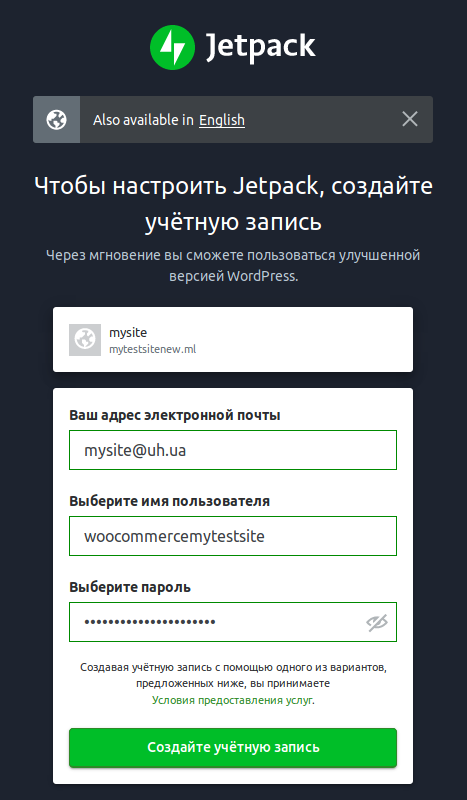This screenshot has height=800, width=467.
Task: Click the green Jetpack lightning logo
Action: point(173,47)
